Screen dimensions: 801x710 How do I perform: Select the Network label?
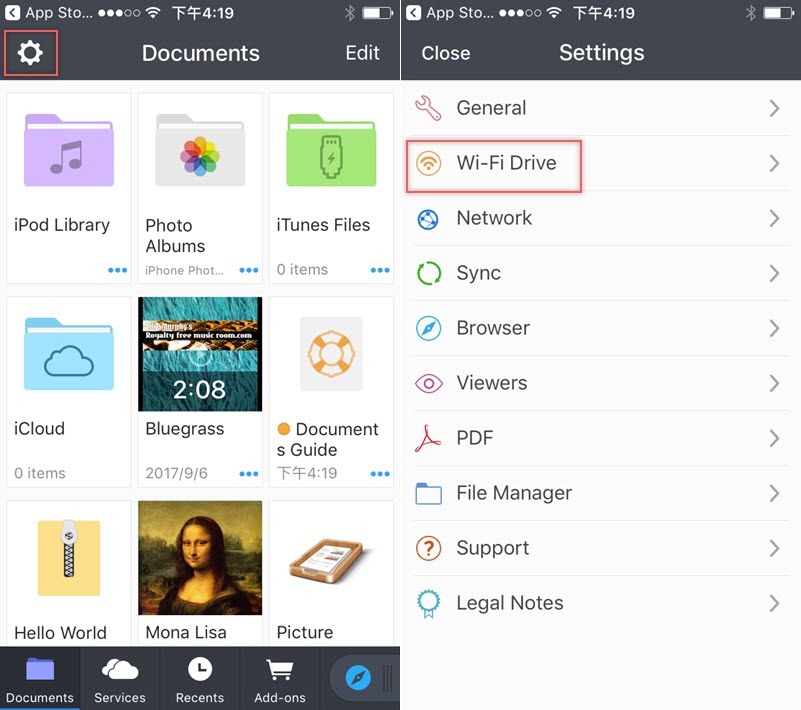pos(494,218)
